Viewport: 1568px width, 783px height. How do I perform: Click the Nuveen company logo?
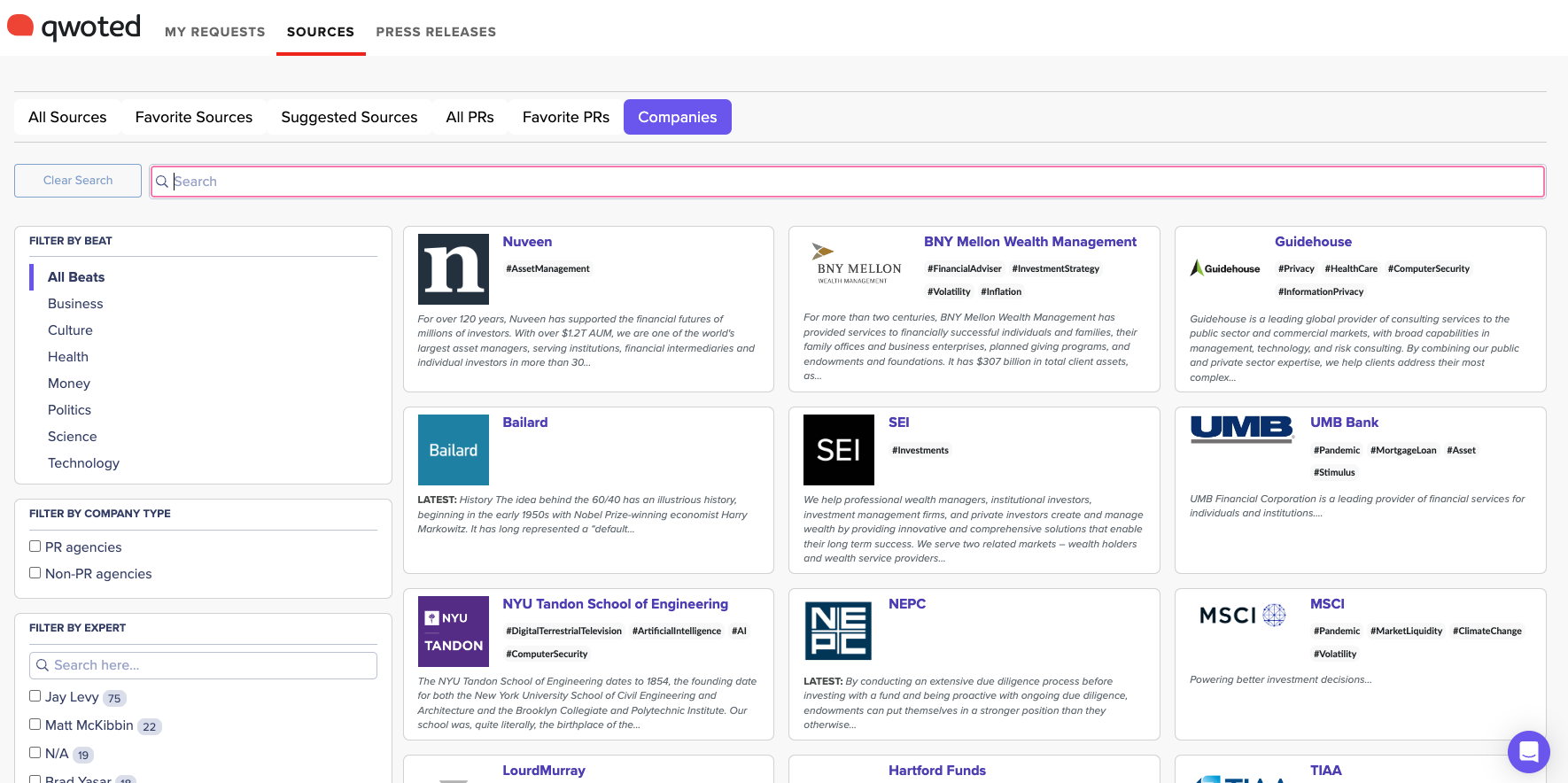[x=453, y=269]
